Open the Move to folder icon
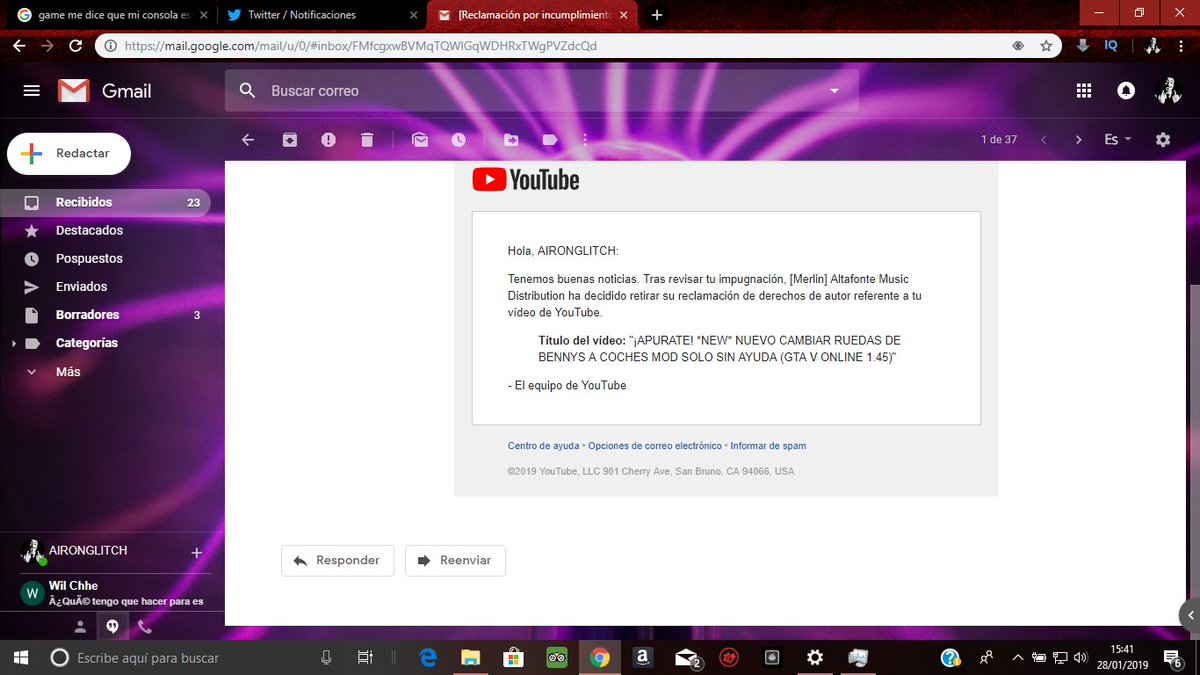1200x675 pixels. click(511, 140)
